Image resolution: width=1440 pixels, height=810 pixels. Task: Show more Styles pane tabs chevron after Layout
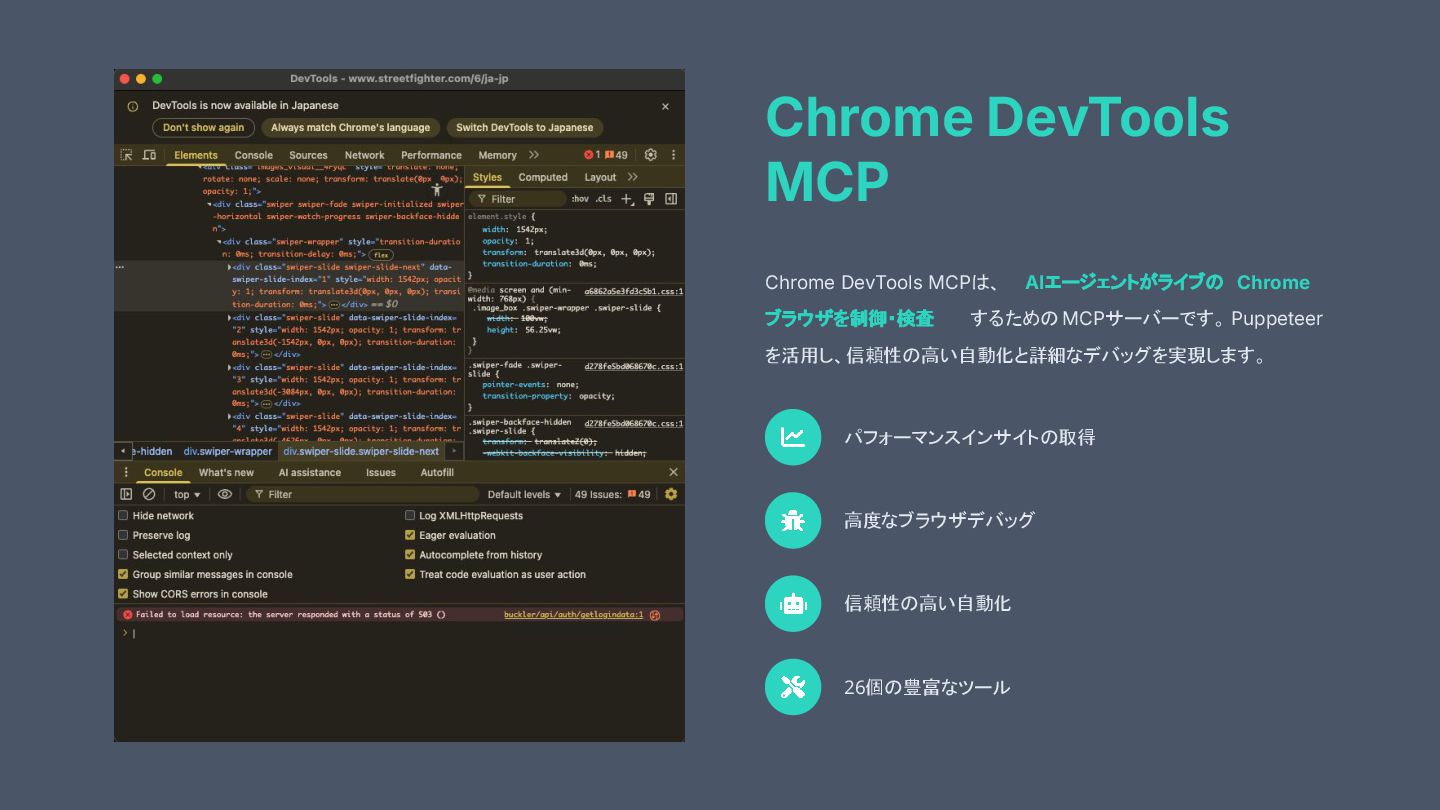(x=632, y=177)
